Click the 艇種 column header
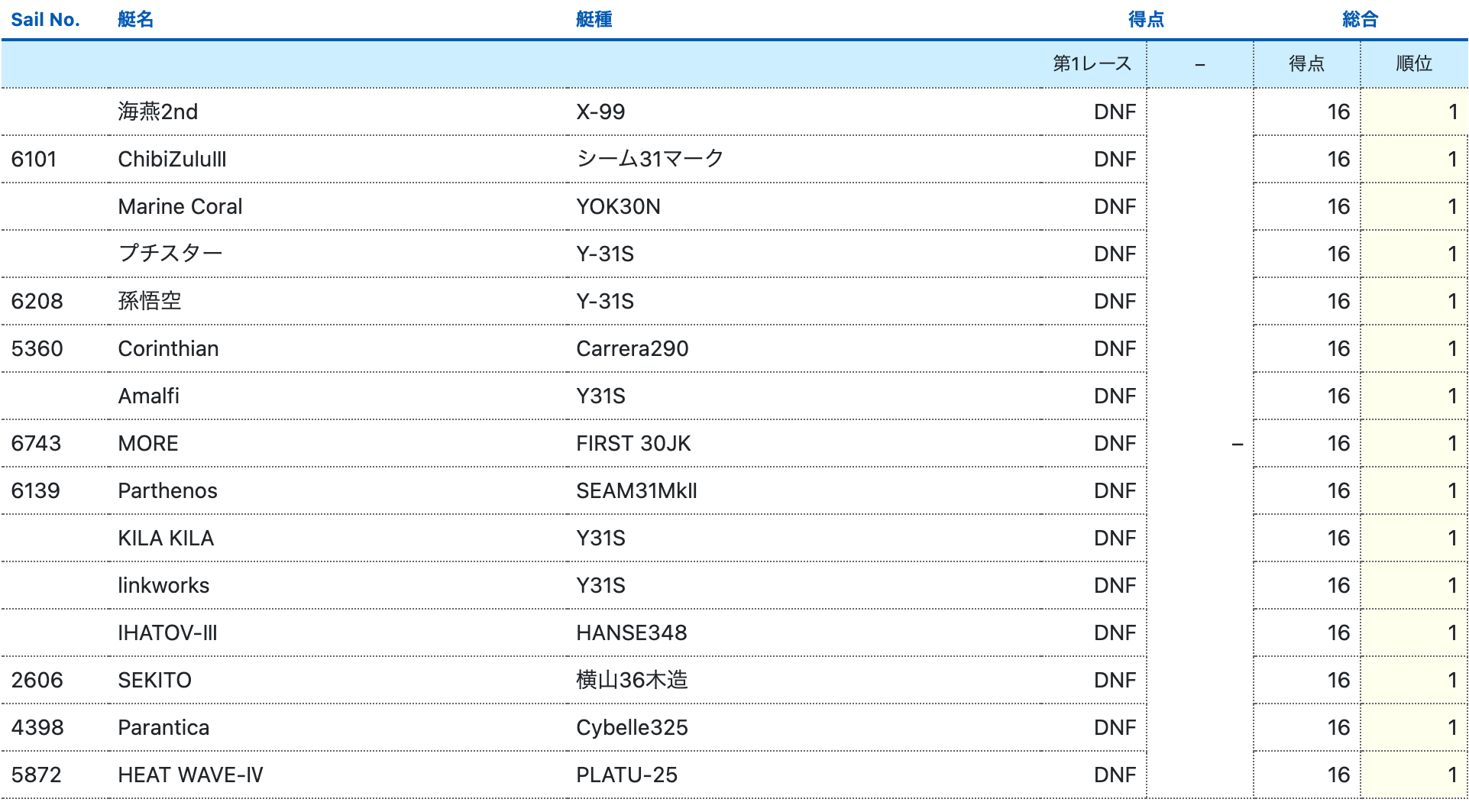1469x812 pixels. (594, 20)
